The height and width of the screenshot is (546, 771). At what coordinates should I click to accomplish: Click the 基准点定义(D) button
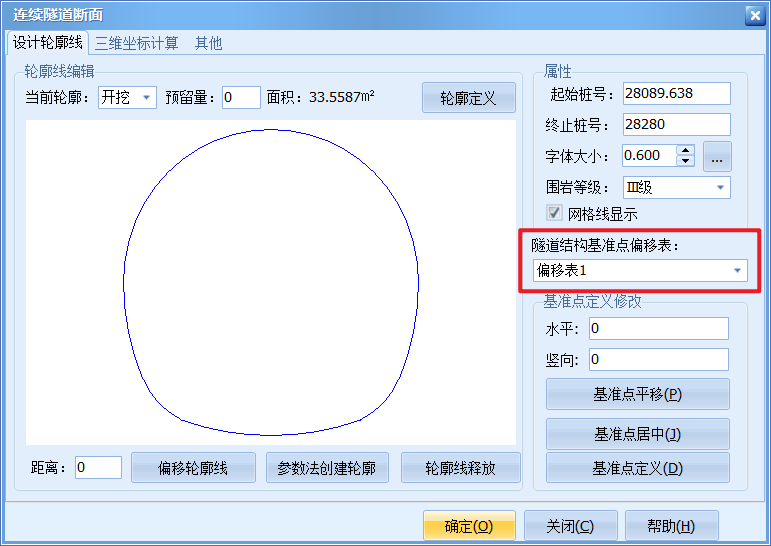click(x=638, y=468)
